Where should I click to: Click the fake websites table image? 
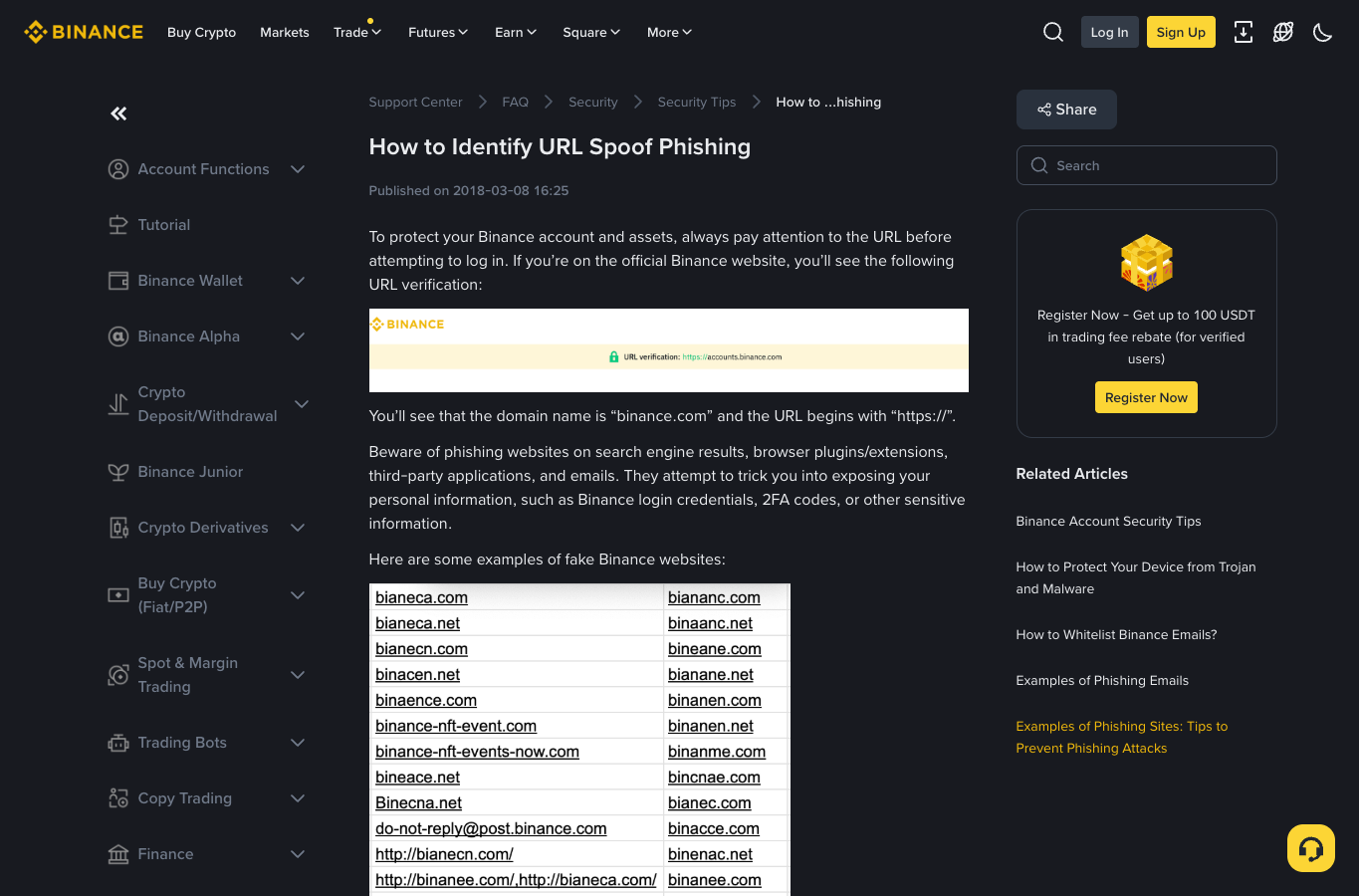(x=579, y=740)
